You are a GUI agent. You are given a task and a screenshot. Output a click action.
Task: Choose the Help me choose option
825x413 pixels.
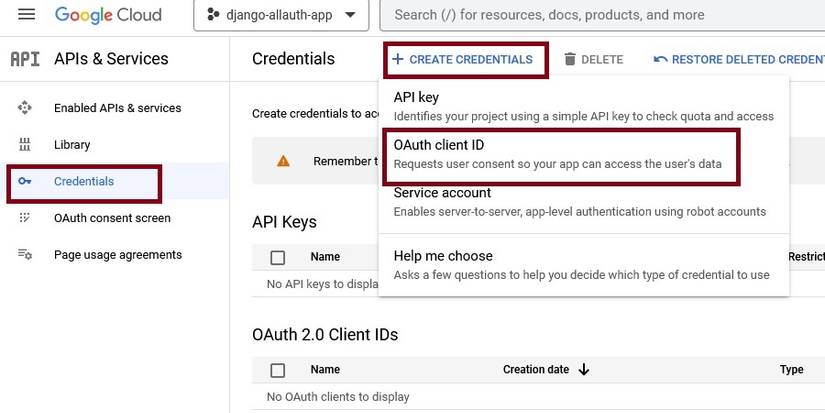581,265
